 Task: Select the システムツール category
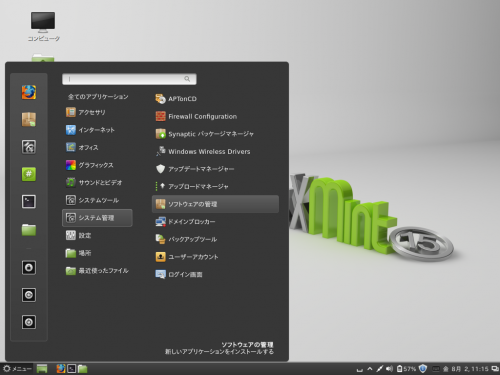tap(97, 200)
